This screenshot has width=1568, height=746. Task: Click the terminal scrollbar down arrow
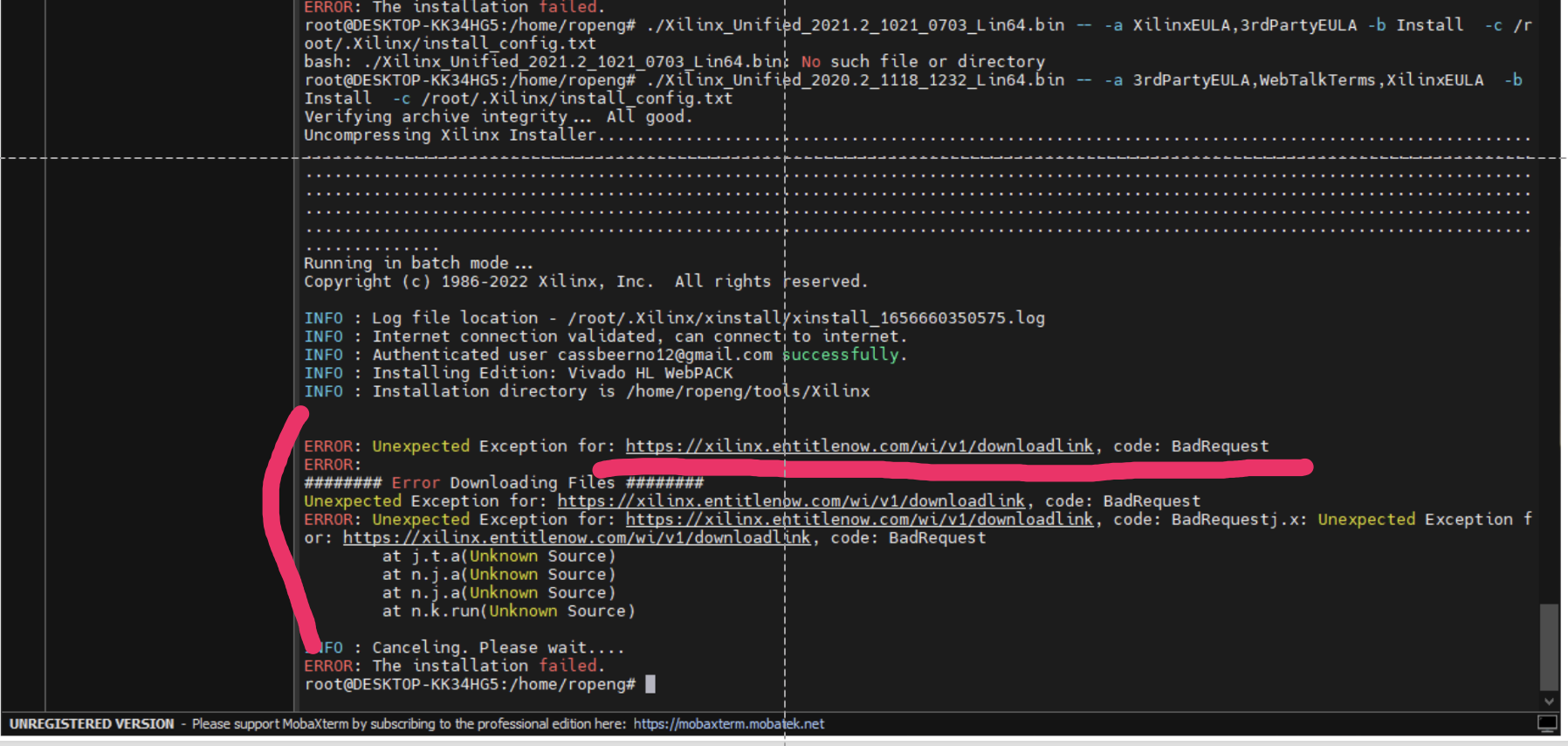click(x=1549, y=701)
